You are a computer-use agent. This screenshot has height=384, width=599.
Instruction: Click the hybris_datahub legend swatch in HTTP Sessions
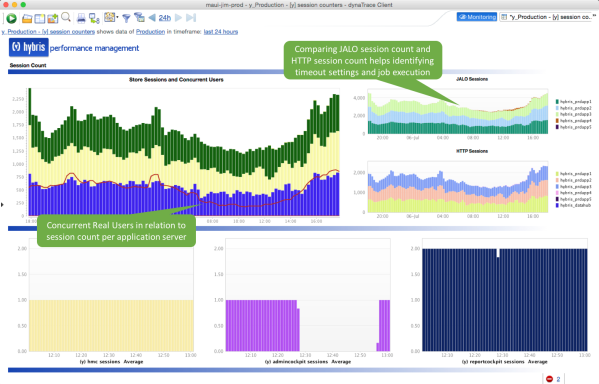pyautogui.click(x=557, y=205)
